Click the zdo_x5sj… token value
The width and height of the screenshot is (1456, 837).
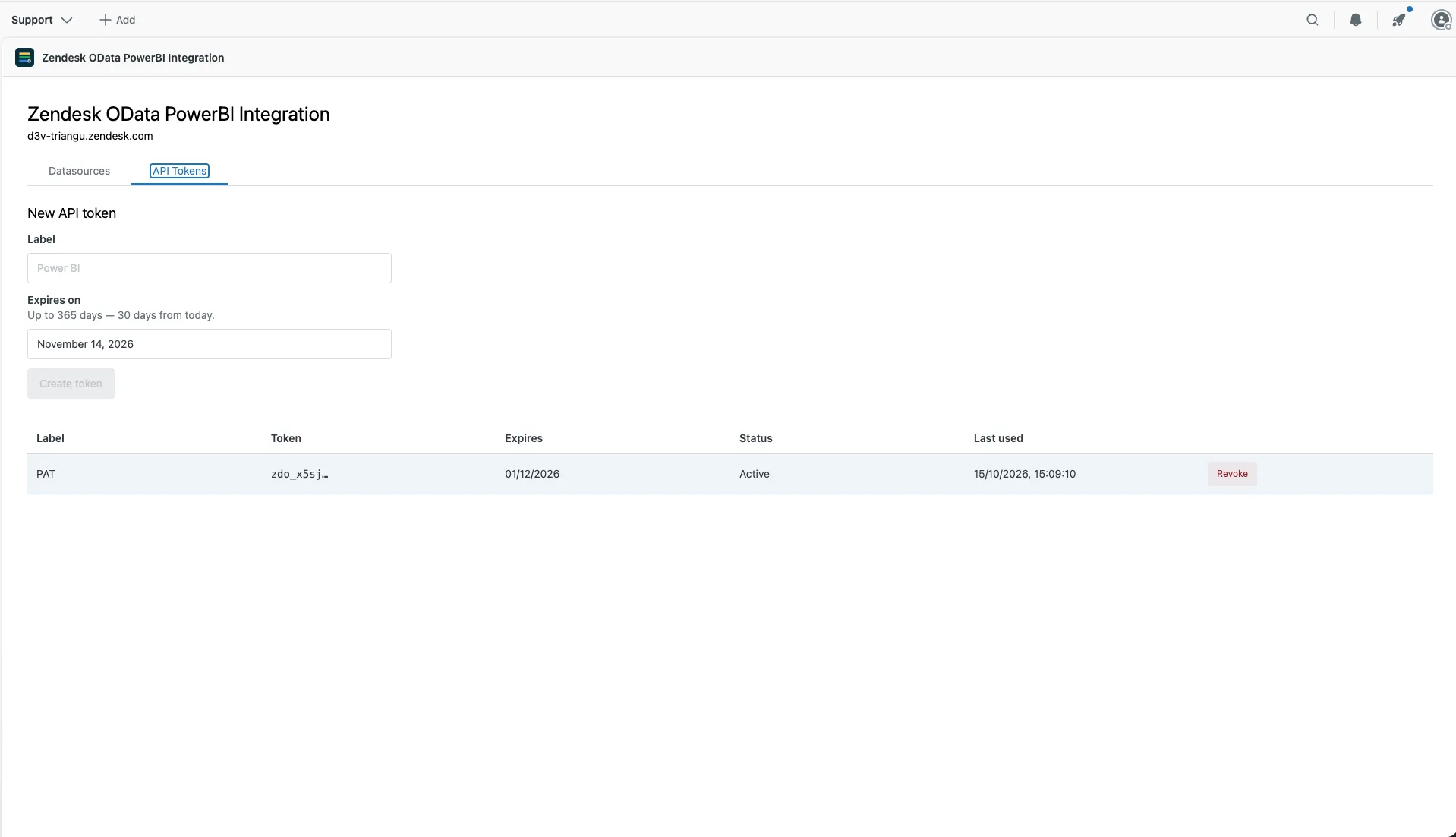pyautogui.click(x=299, y=474)
